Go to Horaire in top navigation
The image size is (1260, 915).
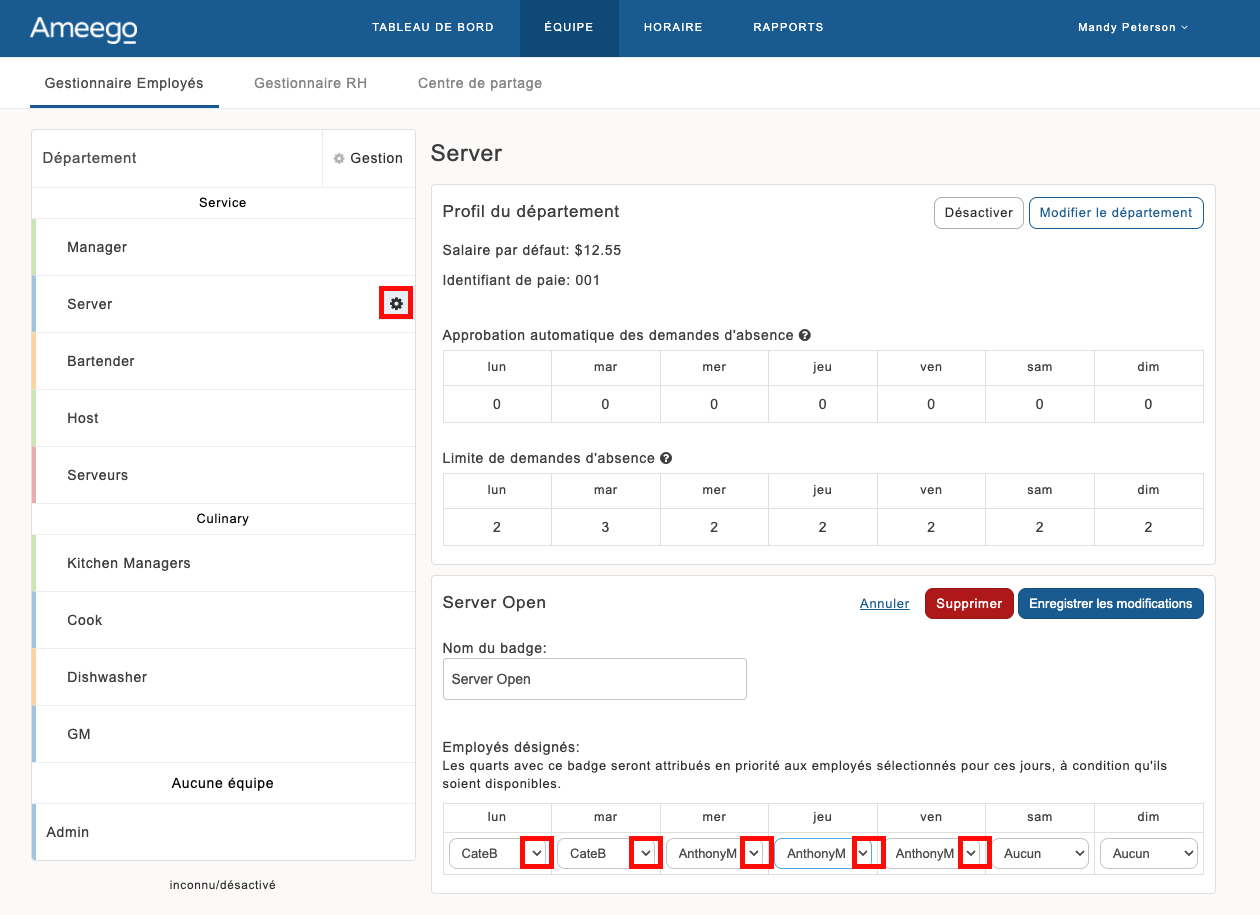point(673,28)
